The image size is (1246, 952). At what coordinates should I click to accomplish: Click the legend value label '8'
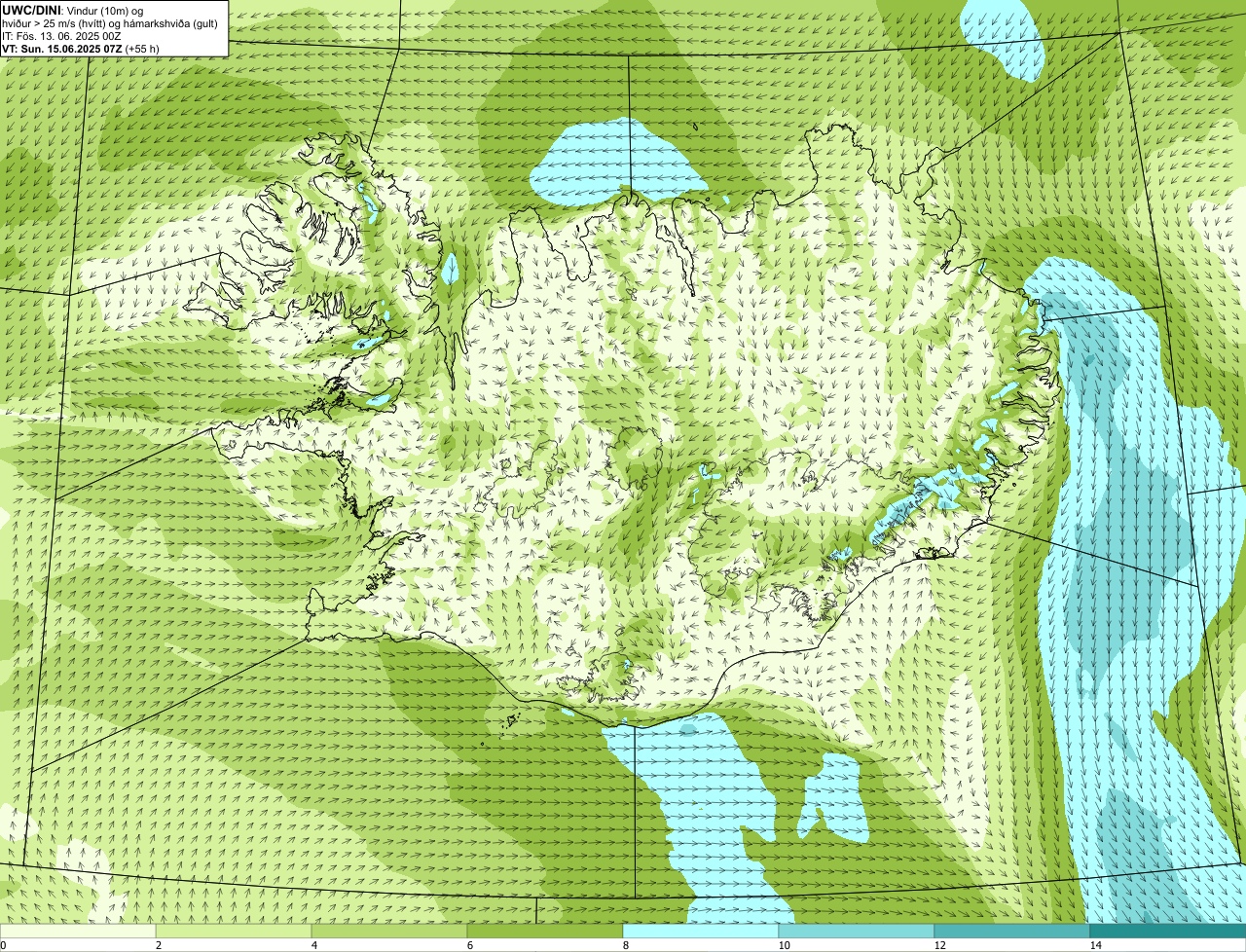pyautogui.click(x=625, y=945)
